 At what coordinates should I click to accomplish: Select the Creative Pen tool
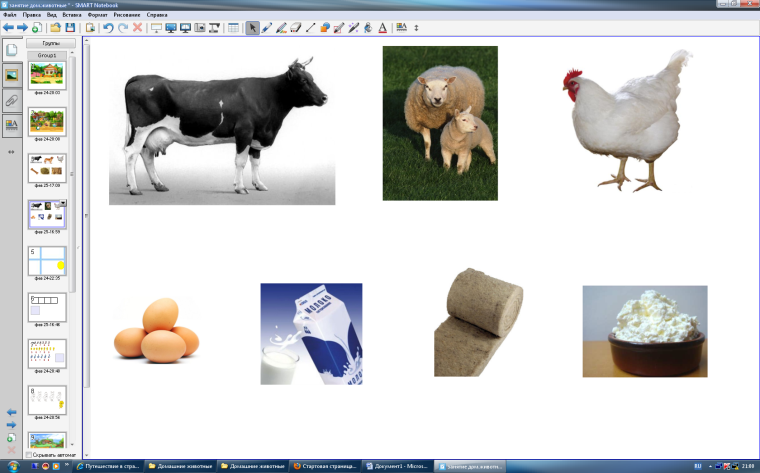click(281, 28)
